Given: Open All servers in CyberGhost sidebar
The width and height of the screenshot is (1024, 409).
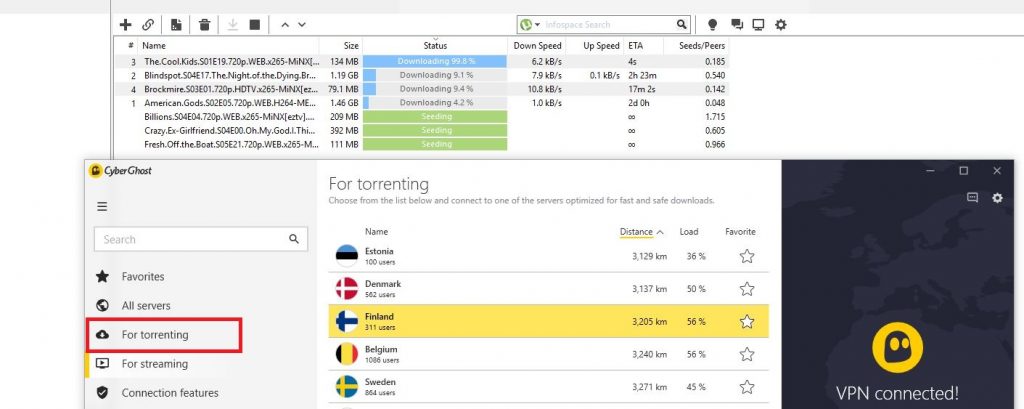Looking at the screenshot, I should (x=146, y=305).
